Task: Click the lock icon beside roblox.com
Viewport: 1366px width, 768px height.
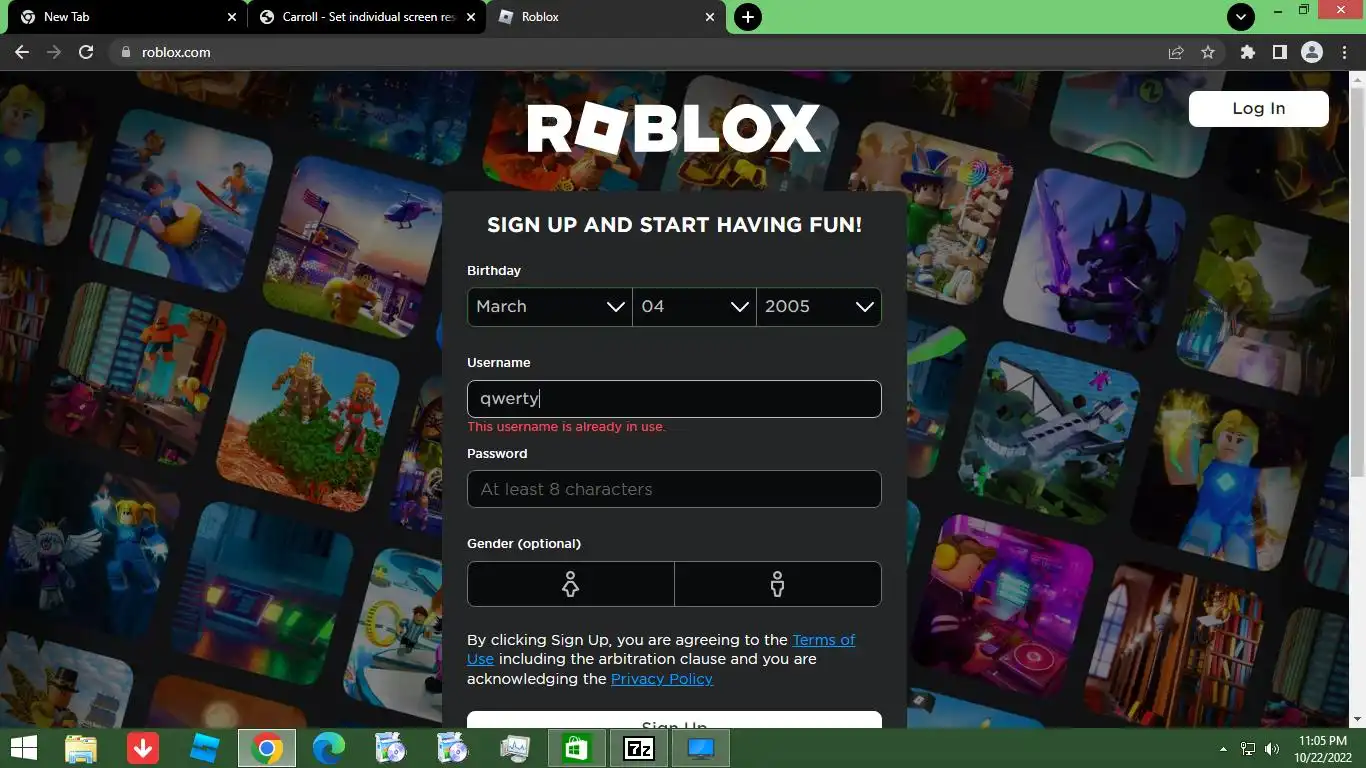Action: point(125,52)
